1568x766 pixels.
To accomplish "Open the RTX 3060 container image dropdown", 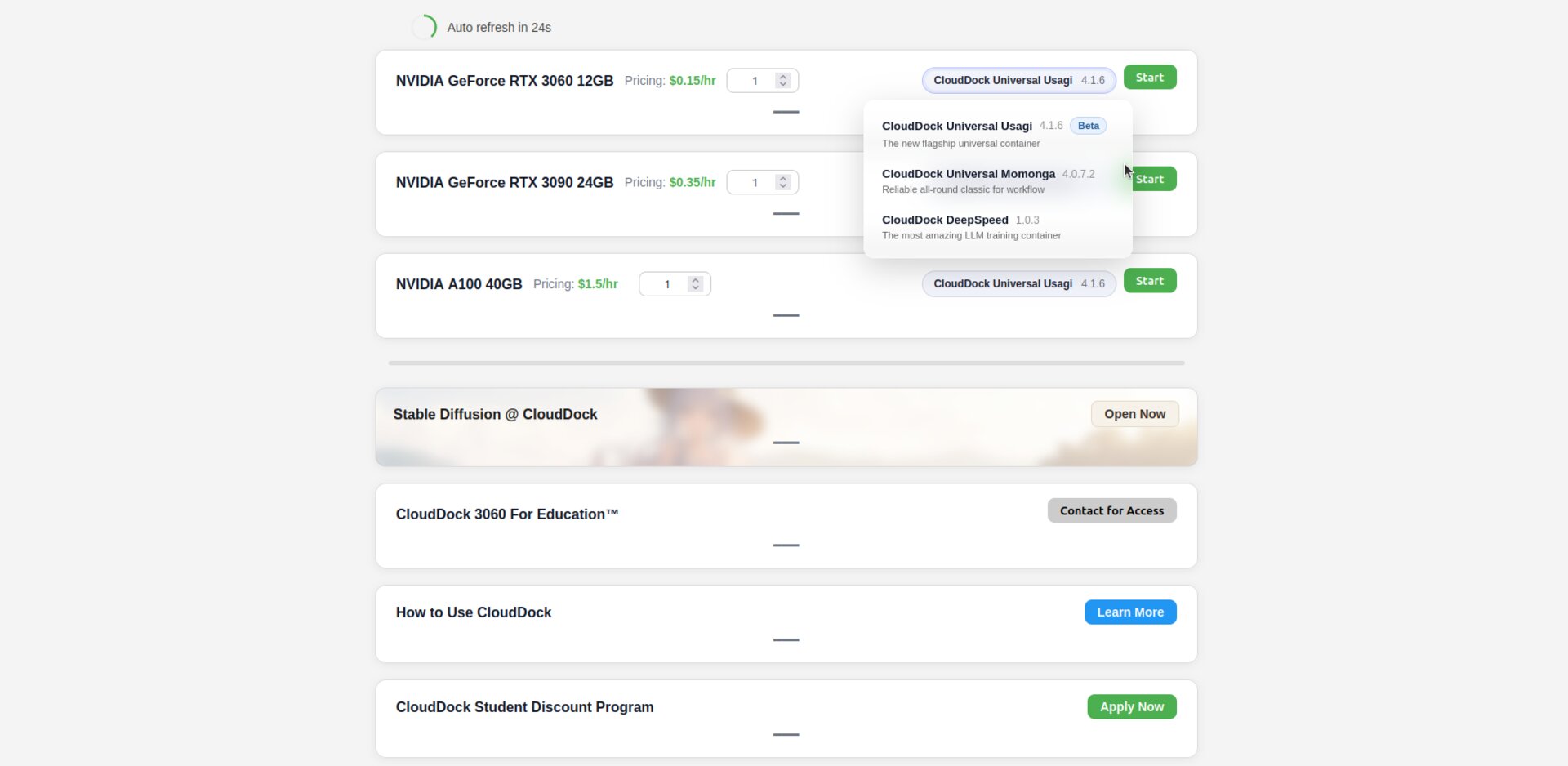I will pyautogui.click(x=1018, y=80).
